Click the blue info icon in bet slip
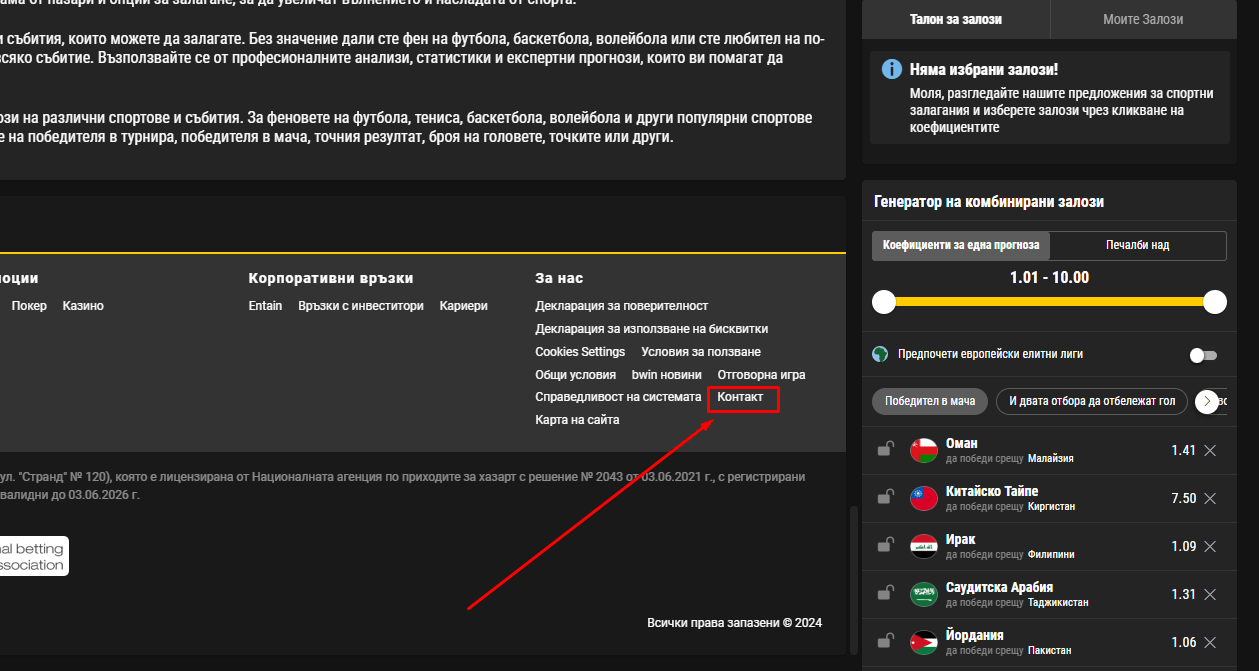 pyautogui.click(x=891, y=69)
